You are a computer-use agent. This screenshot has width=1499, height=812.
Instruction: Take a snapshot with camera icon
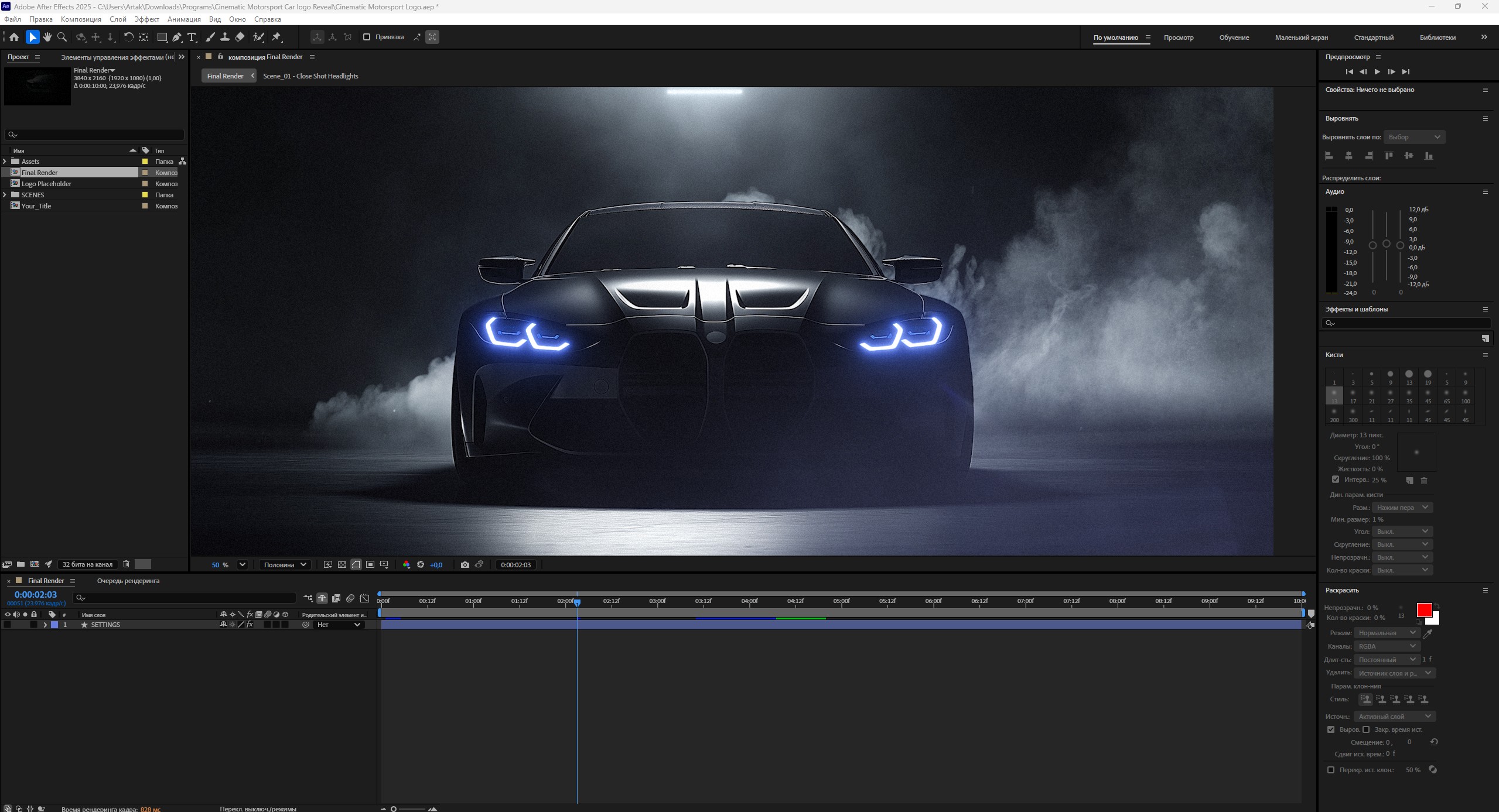pyautogui.click(x=465, y=564)
